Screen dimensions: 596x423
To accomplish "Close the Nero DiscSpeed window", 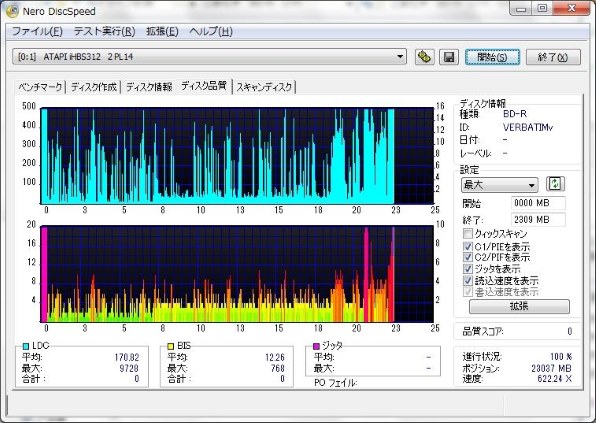I will click(571, 9).
